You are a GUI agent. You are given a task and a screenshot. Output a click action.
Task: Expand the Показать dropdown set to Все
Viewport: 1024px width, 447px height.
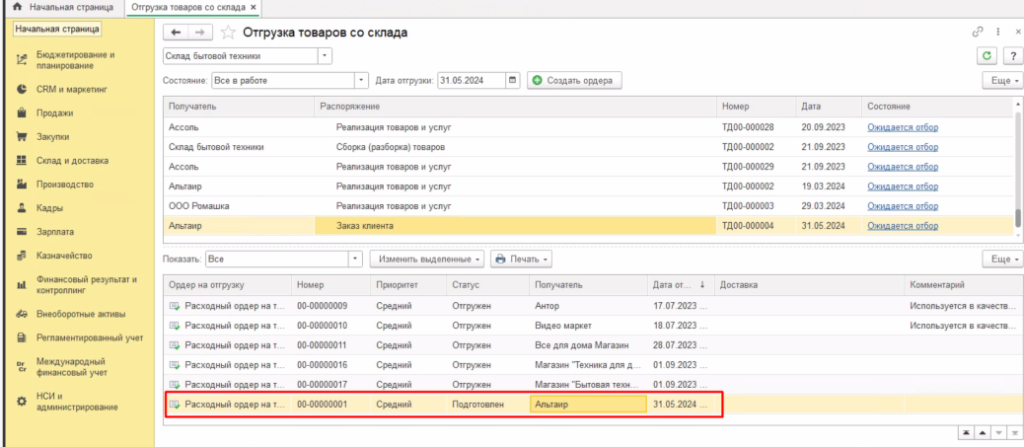tap(354, 259)
